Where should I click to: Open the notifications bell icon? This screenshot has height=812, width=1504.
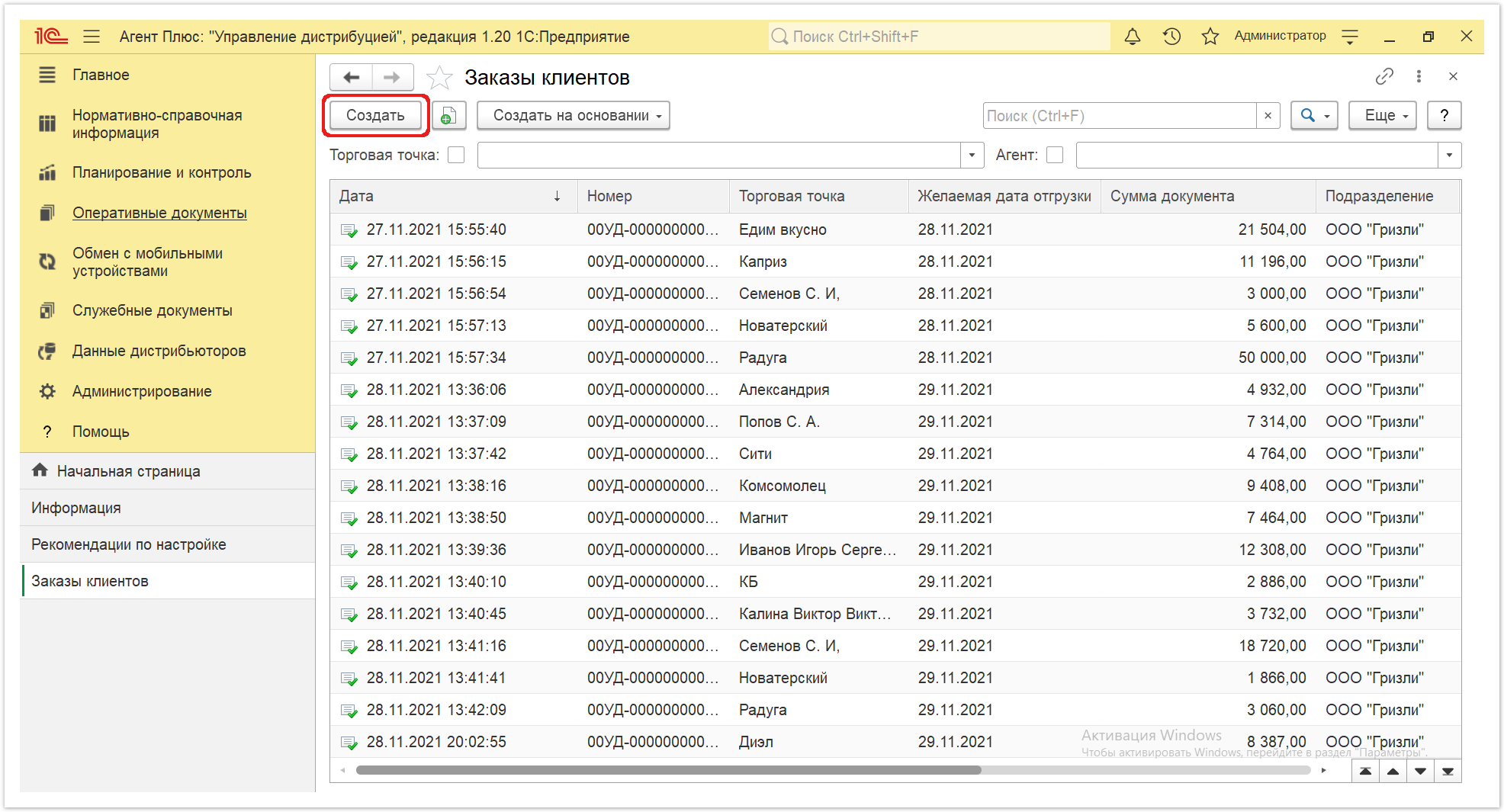1133,36
